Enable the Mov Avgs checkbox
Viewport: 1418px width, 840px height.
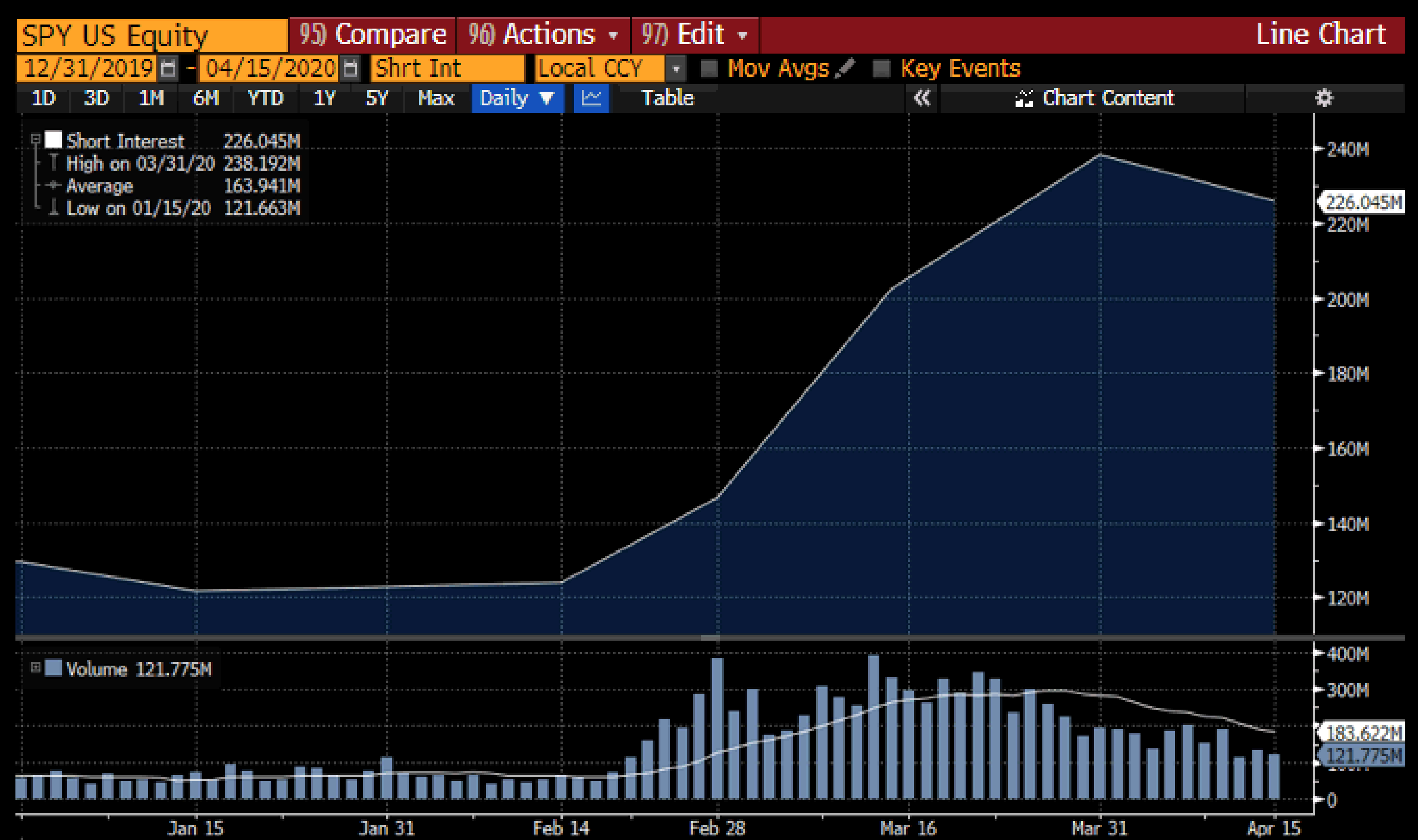(x=707, y=68)
